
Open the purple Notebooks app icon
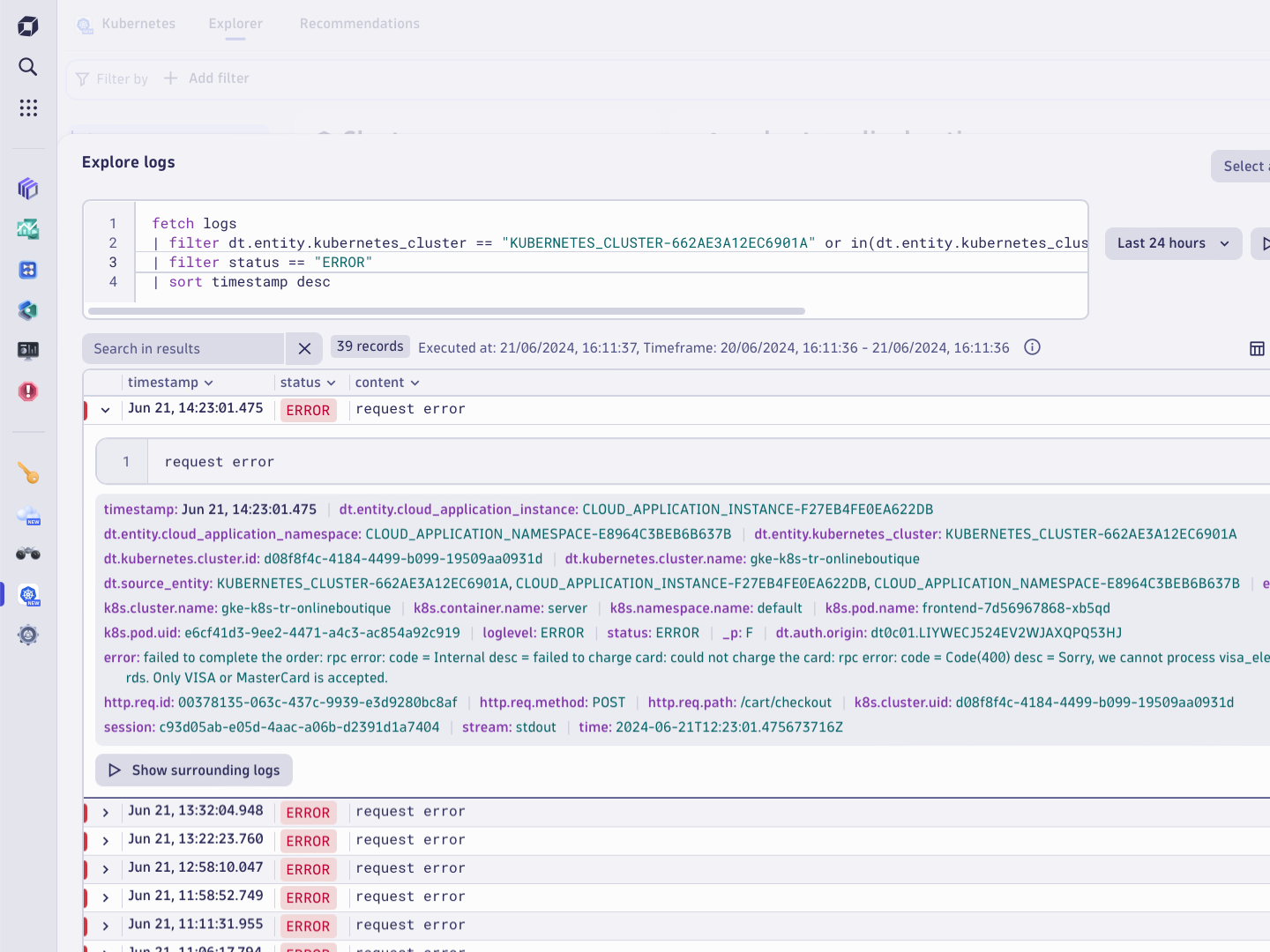28,189
